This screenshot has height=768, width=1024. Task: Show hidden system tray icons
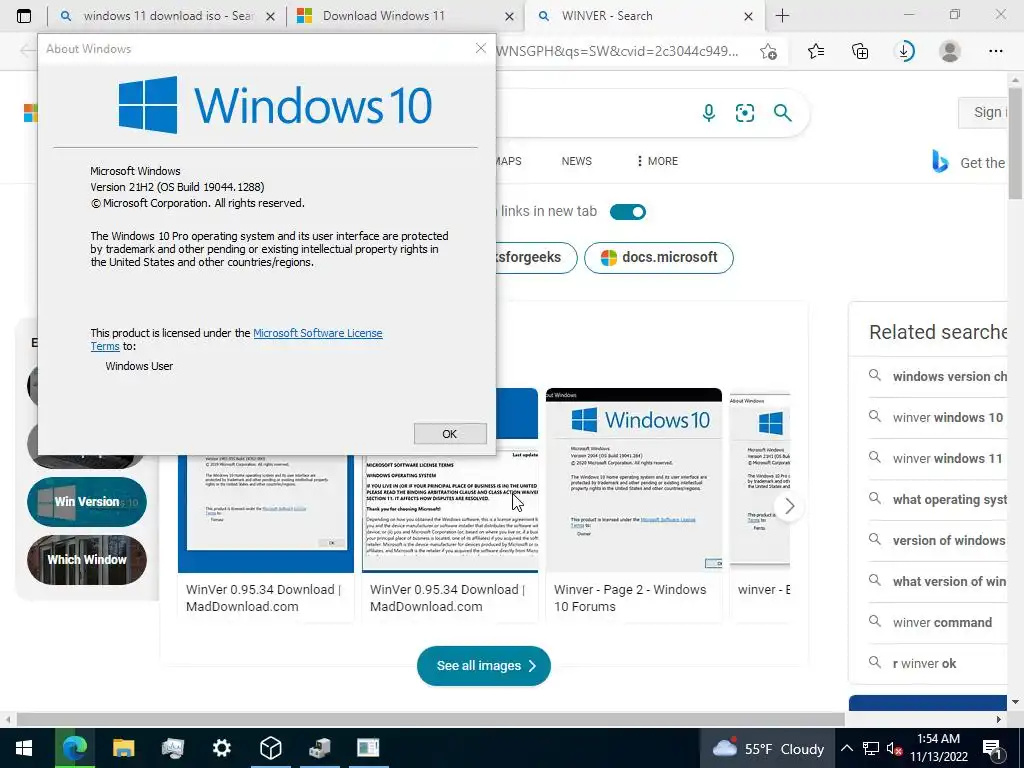tap(846, 748)
